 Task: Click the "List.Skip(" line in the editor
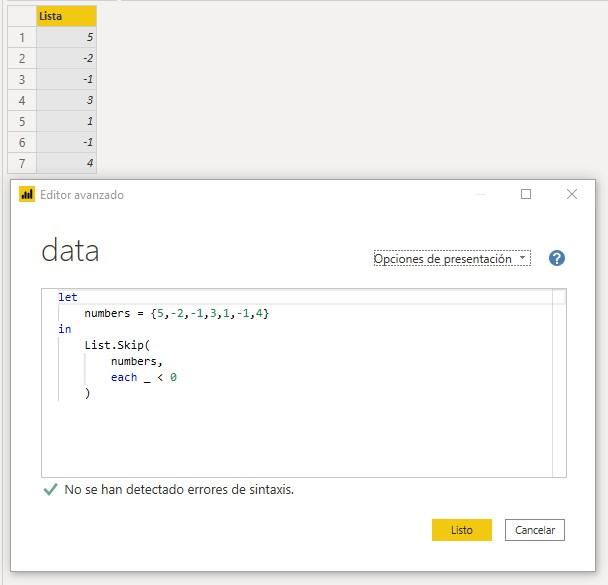[117, 345]
